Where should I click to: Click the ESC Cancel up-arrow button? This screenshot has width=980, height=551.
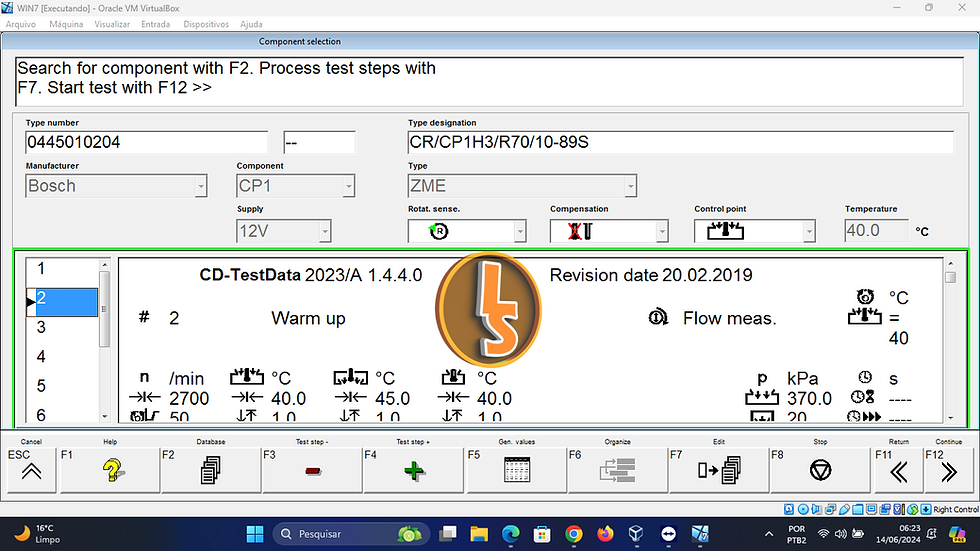[31, 470]
